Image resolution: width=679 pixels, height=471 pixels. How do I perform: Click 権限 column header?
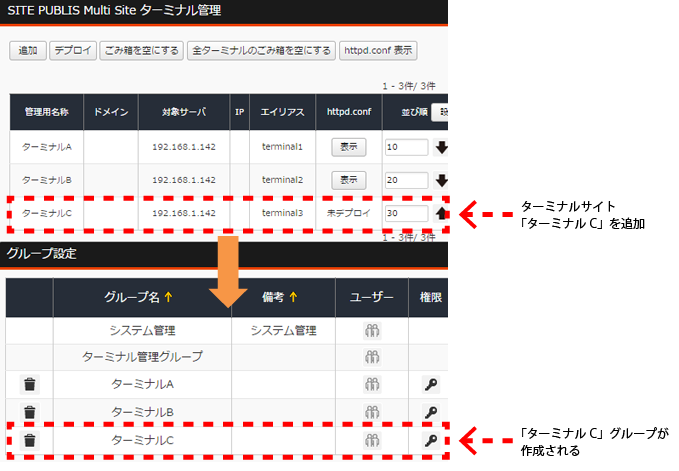tap(430, 297)
